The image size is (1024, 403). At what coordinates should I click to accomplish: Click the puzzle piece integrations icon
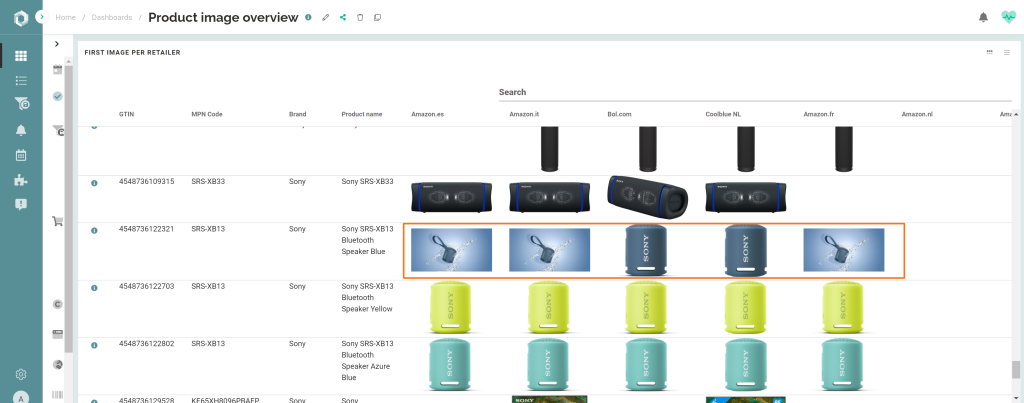point(20,180)
